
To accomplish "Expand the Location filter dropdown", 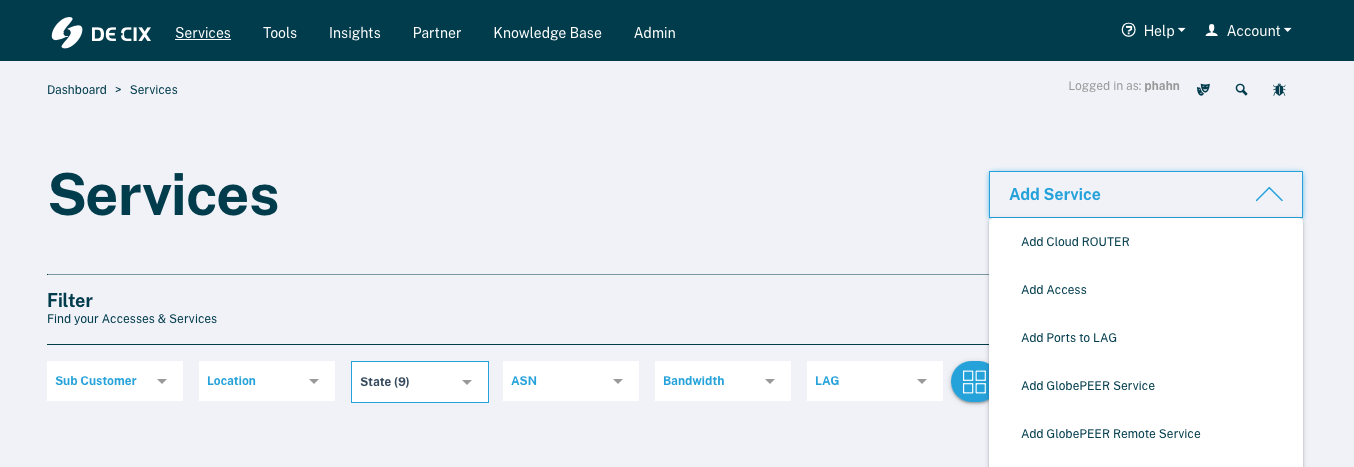I will point(266,381).
